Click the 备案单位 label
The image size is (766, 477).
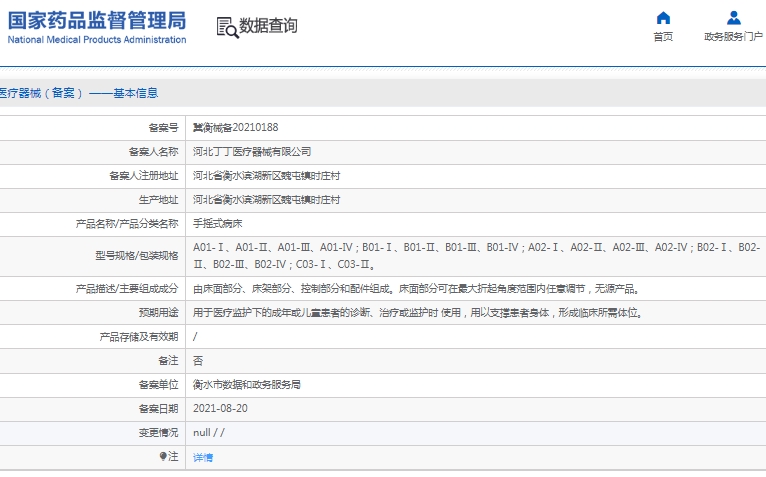[159, 385]
